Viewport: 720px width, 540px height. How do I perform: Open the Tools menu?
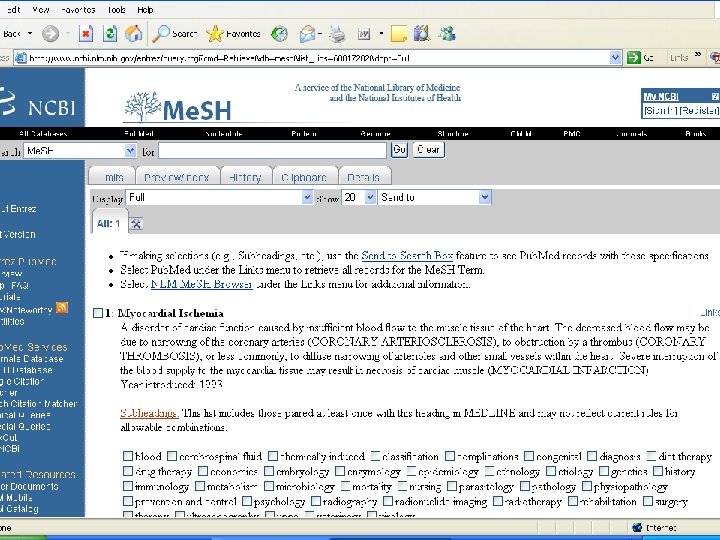click(117, 10)
